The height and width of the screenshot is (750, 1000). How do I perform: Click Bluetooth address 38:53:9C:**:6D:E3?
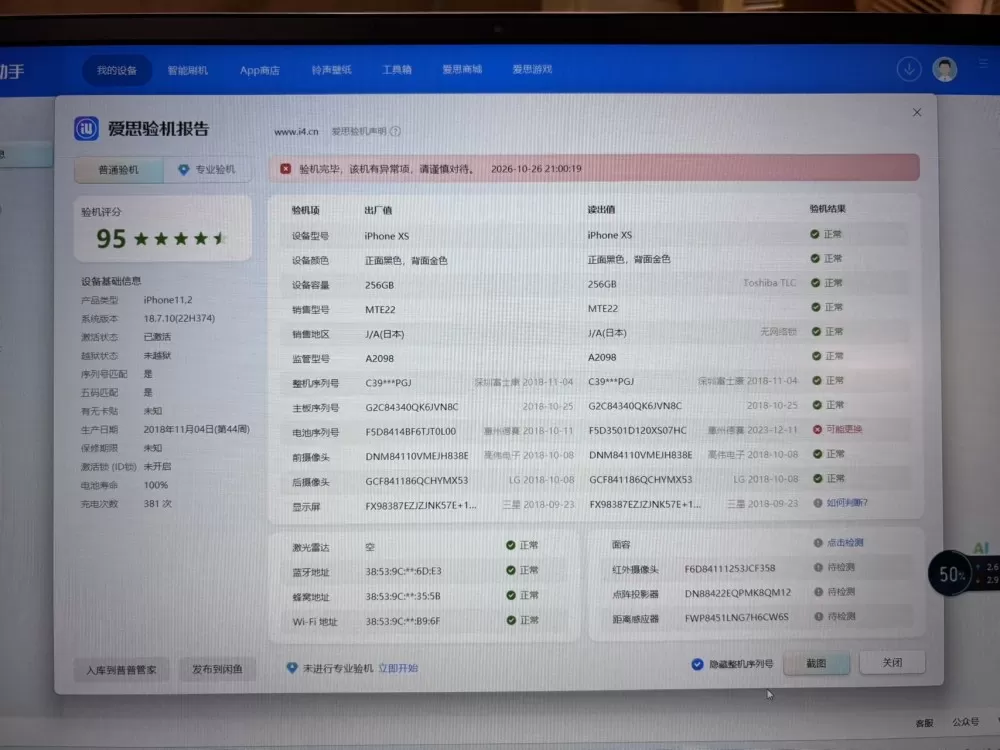pyautogui.click(x=404, y=571)
